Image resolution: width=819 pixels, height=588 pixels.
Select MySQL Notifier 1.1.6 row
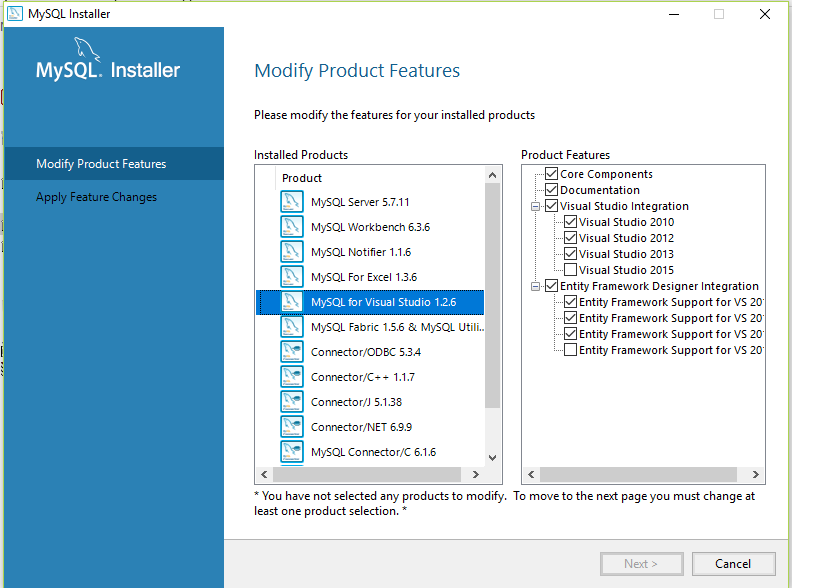370,252
